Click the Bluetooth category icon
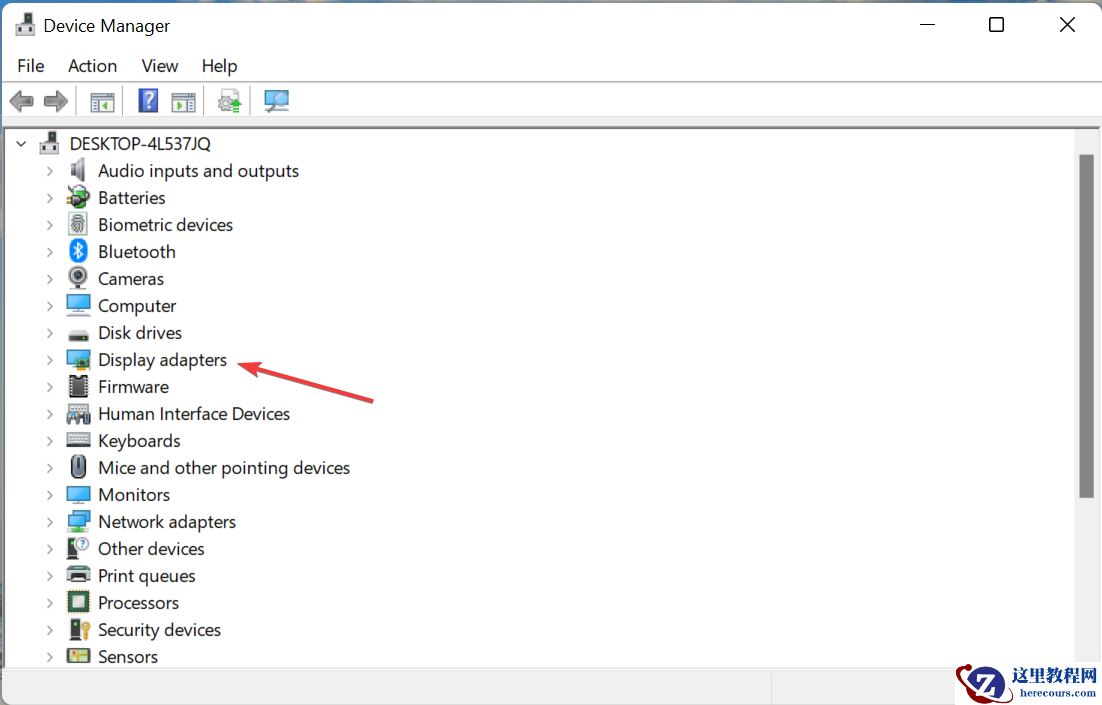 [78, 251]
